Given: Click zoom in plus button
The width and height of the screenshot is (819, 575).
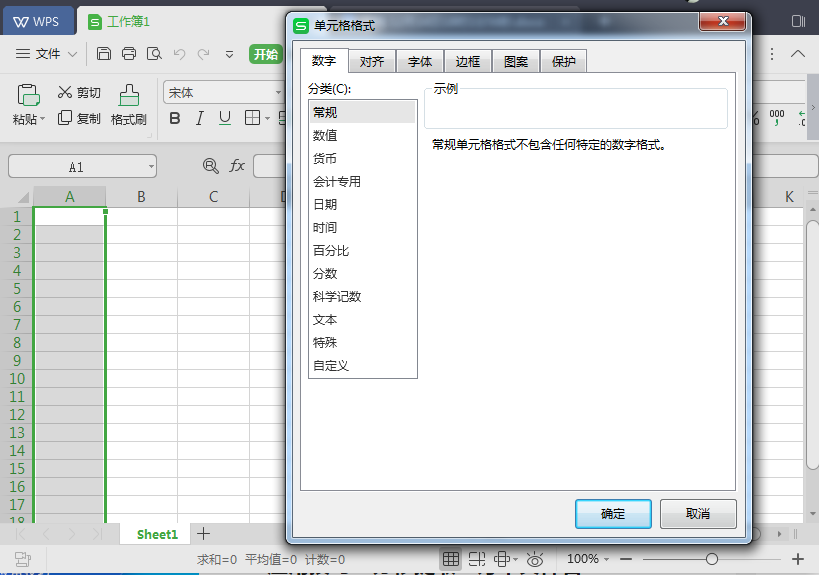Looking at the screenshot, I should (x=798, y=559).
